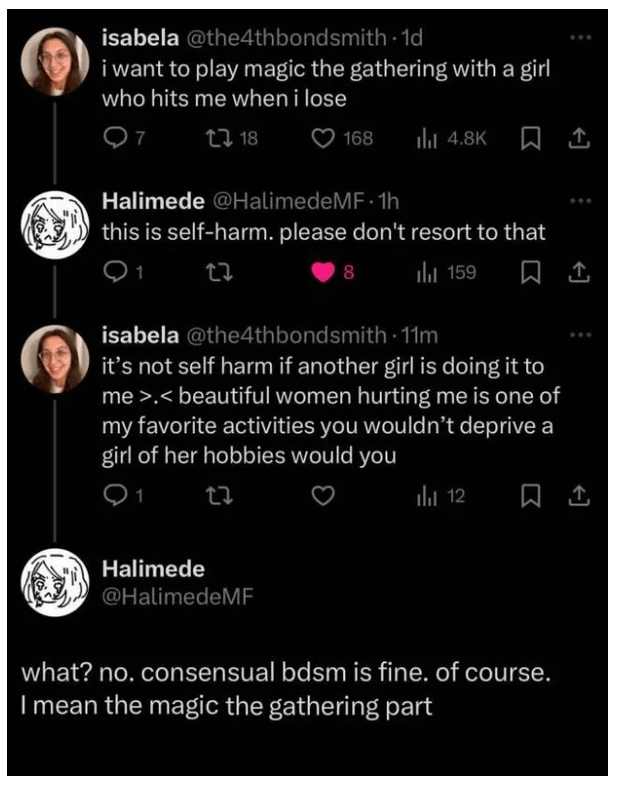Reply to isabela's 11m tweet
The height and width of the screenshot is (787, 617).
pyautogui.click(x=115, y=496)
